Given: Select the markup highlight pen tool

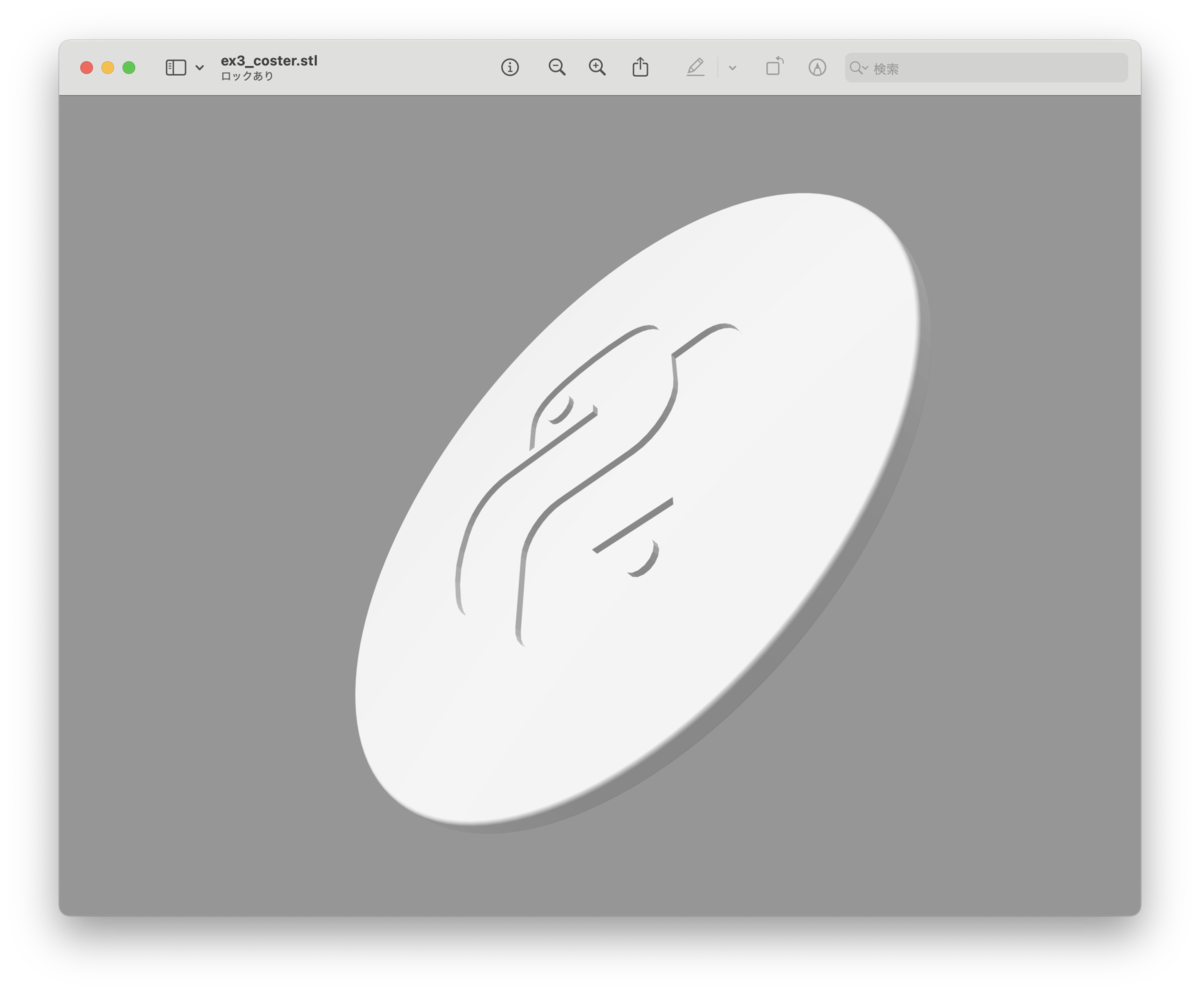Looking at the screenshot, I should click(x=696, y=67).
